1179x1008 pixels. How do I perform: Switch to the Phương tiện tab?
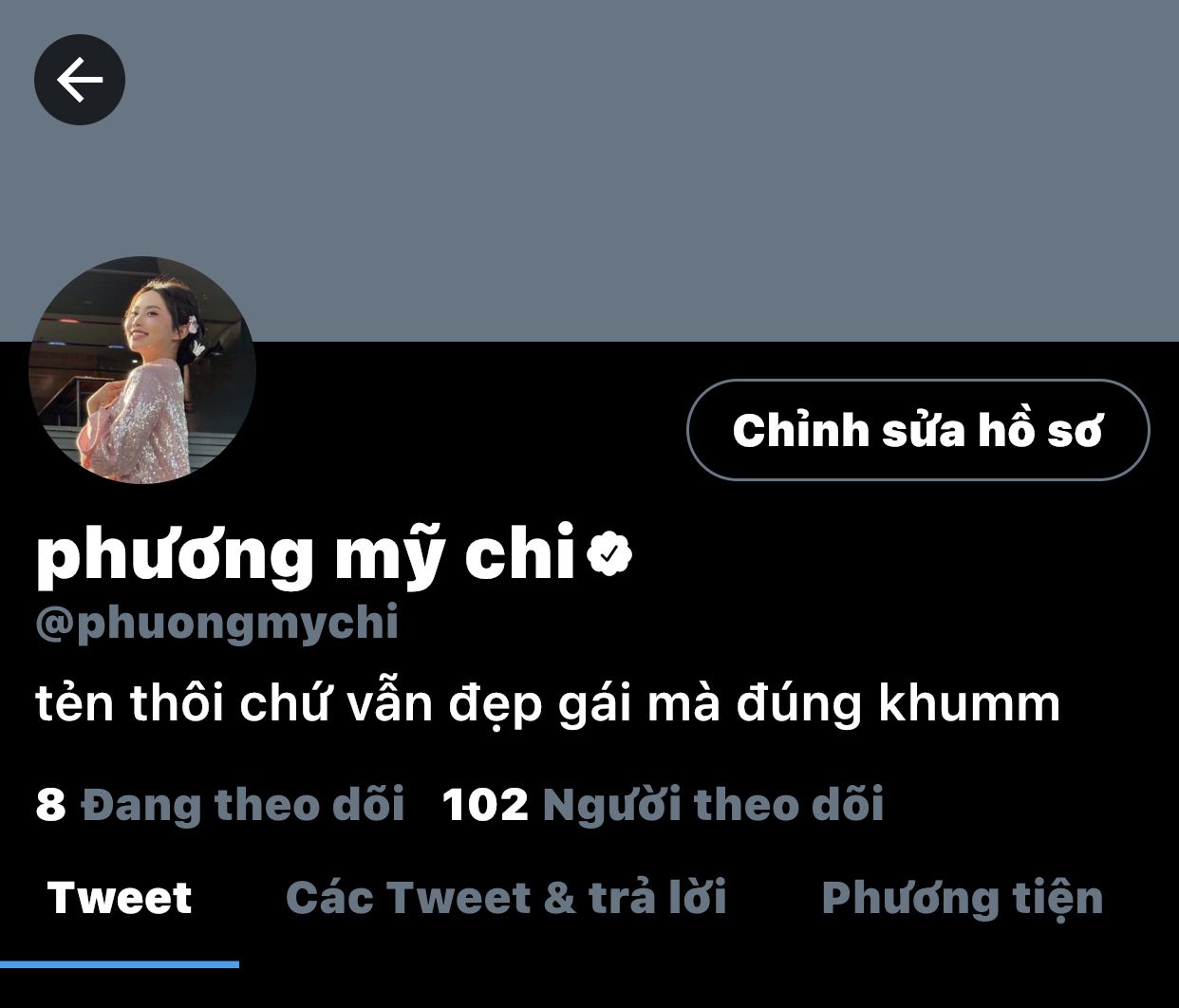pos(963,898)
